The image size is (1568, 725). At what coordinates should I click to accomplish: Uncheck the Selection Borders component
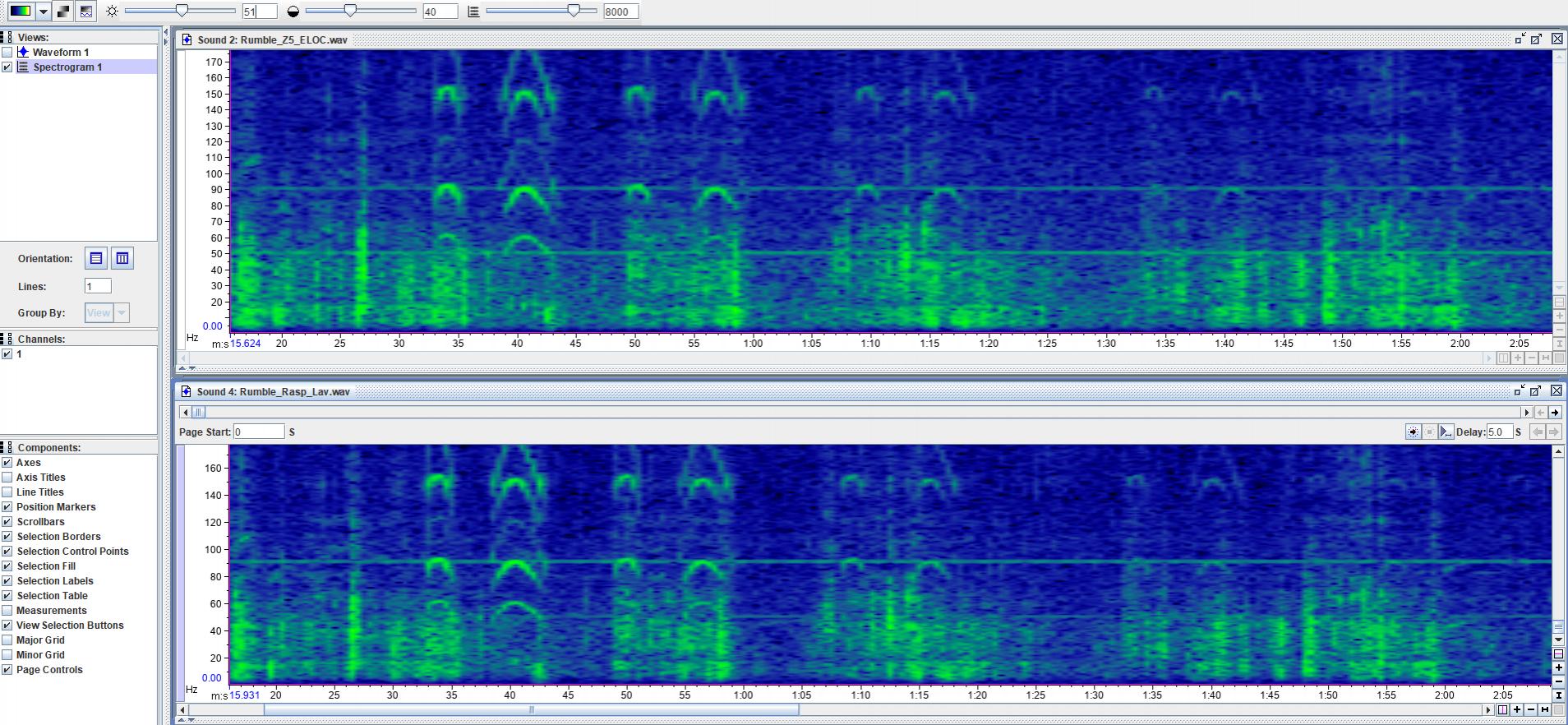7,536
